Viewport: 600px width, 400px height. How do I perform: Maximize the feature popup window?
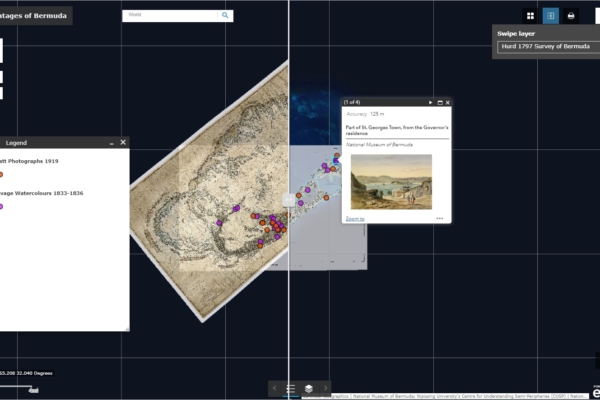pos(439,103)
